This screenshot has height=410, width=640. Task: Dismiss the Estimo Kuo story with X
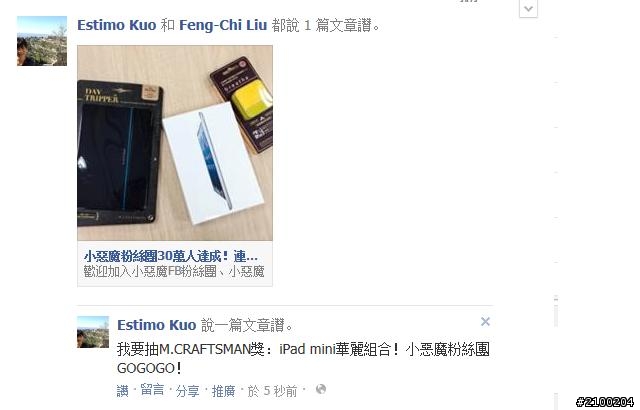pyautogui.click(x=485, y=321)
